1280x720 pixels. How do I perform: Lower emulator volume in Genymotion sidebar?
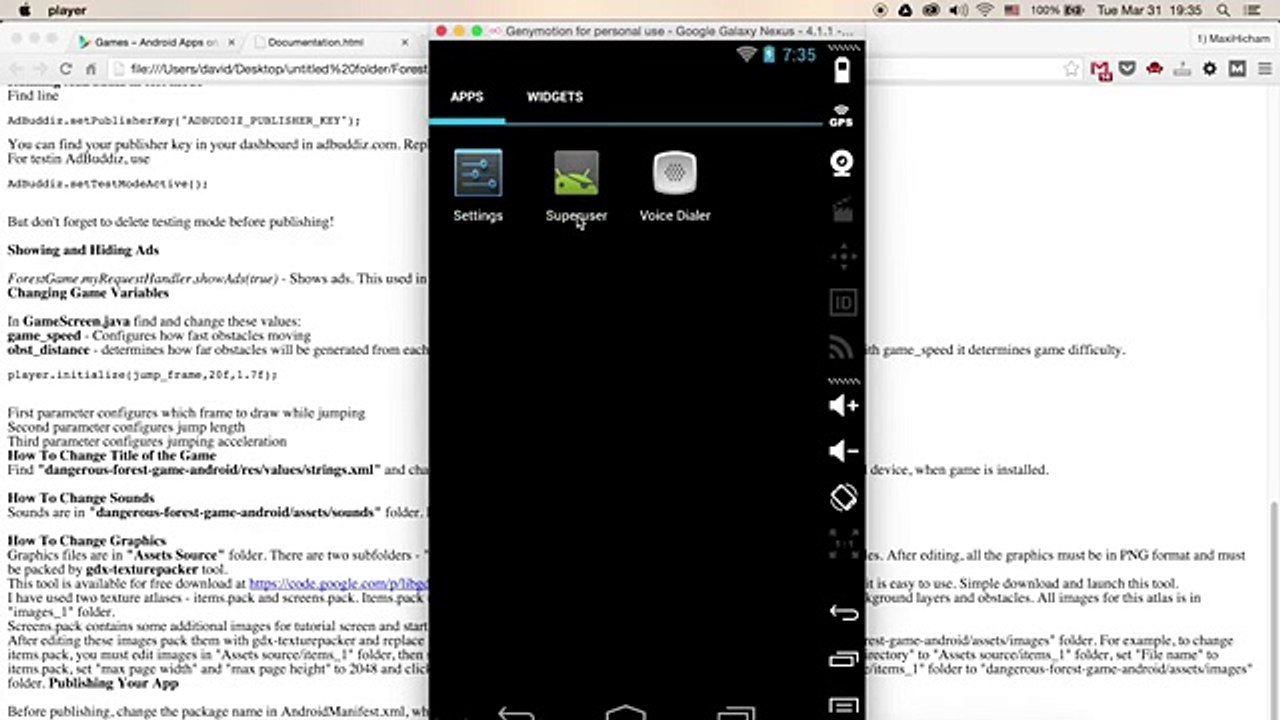[x=843, y=451]
